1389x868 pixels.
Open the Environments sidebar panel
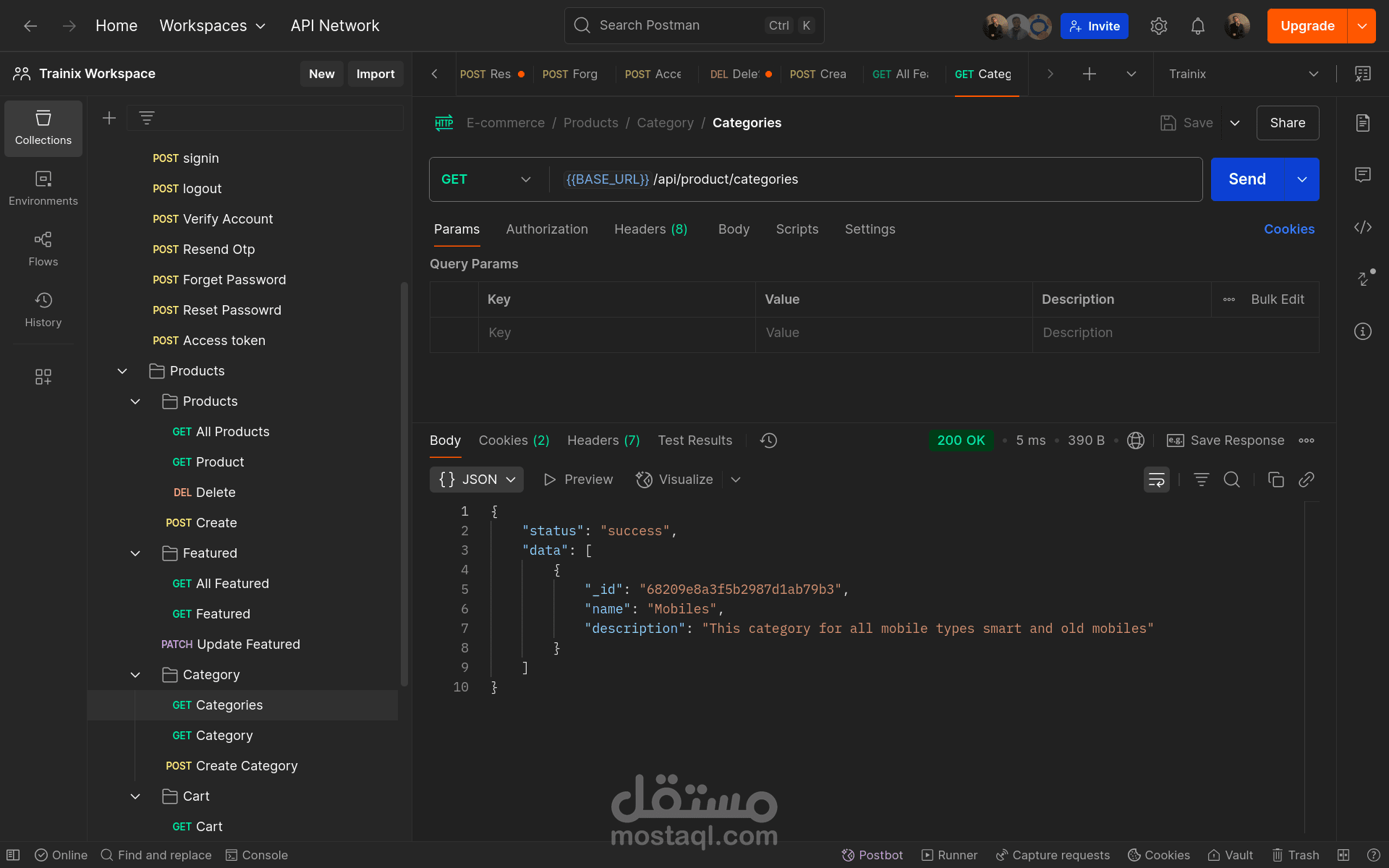[x=43, y=188]
